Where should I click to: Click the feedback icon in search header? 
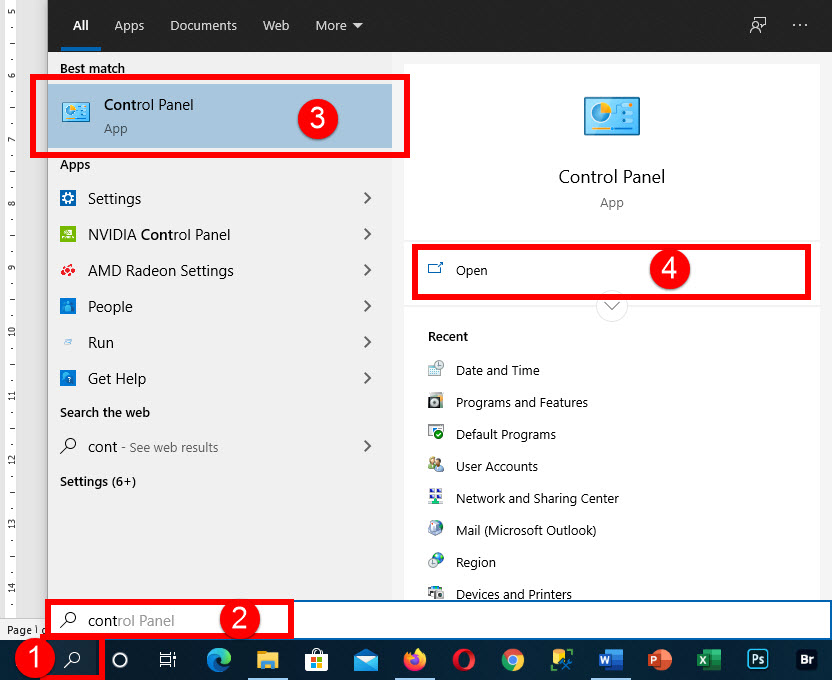(x=758, y=25)
